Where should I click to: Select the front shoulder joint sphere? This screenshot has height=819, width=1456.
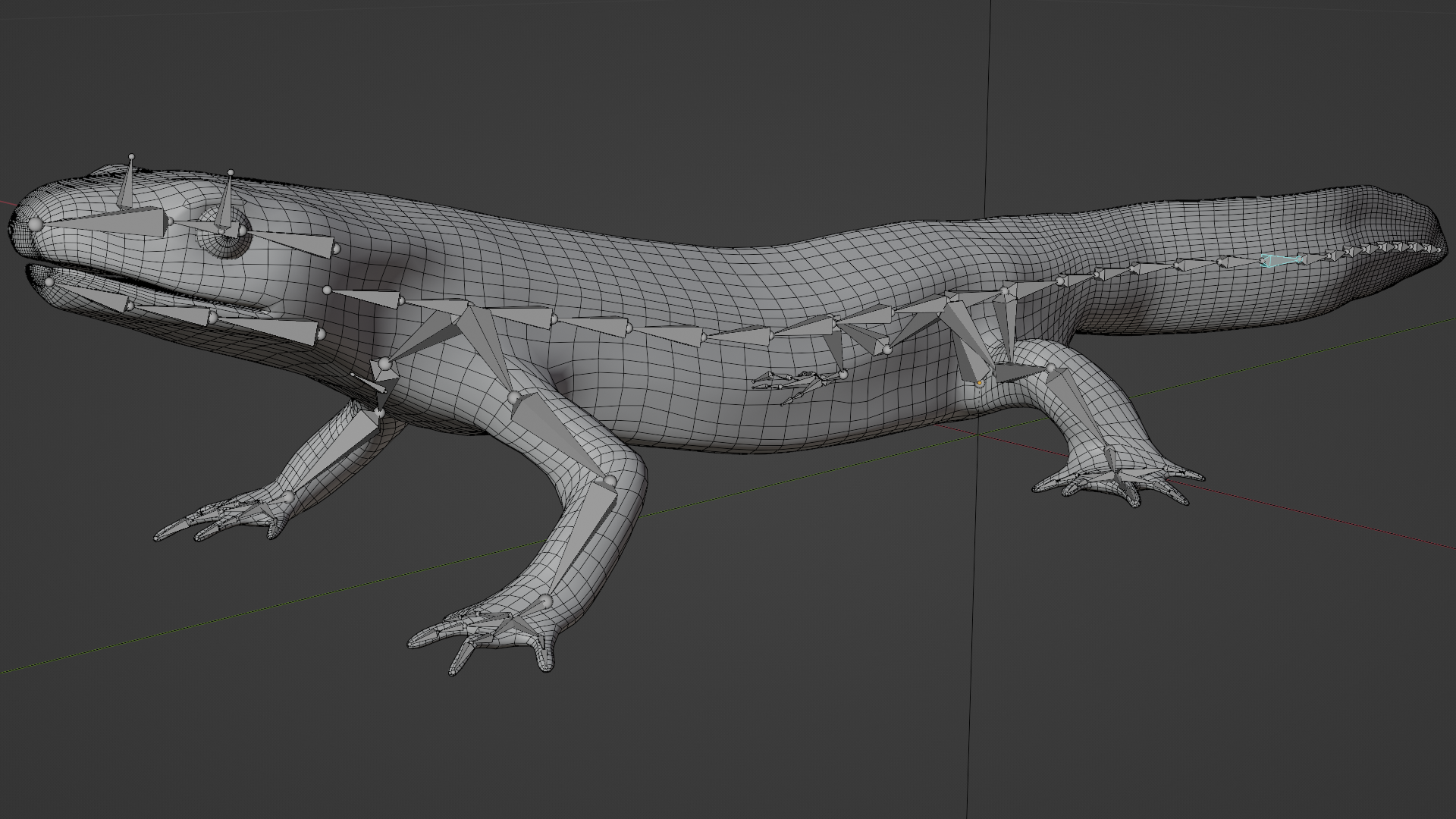384,365
